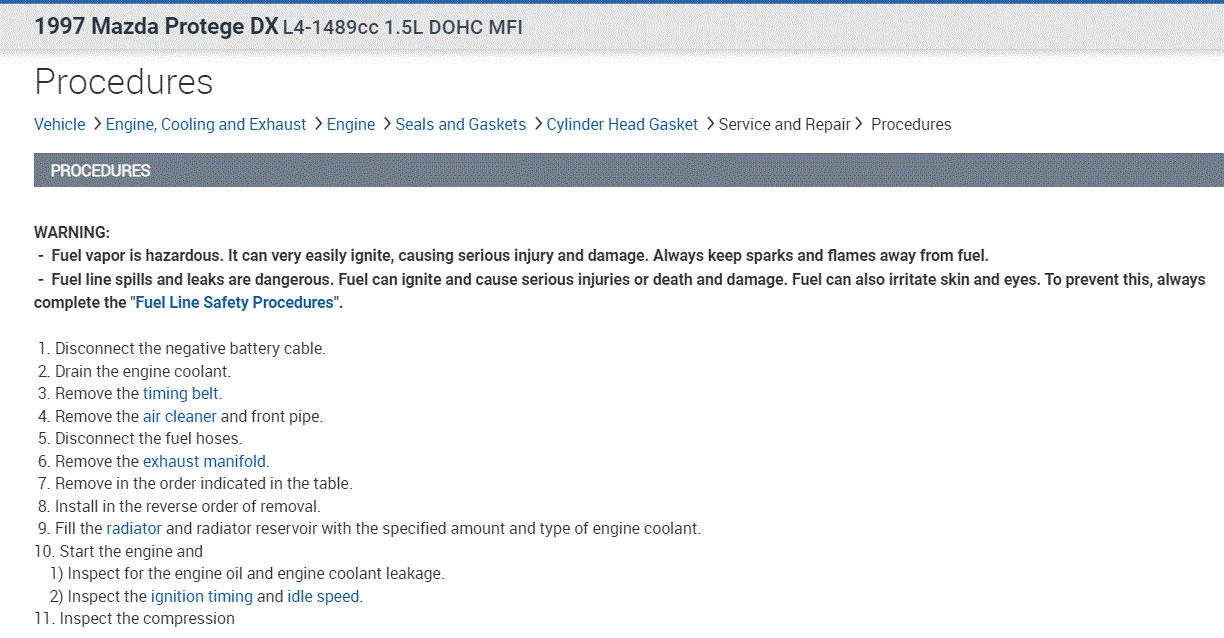1224x638 pixels.
Task: View the exhaust manifold link
Action: coord(205,461)
